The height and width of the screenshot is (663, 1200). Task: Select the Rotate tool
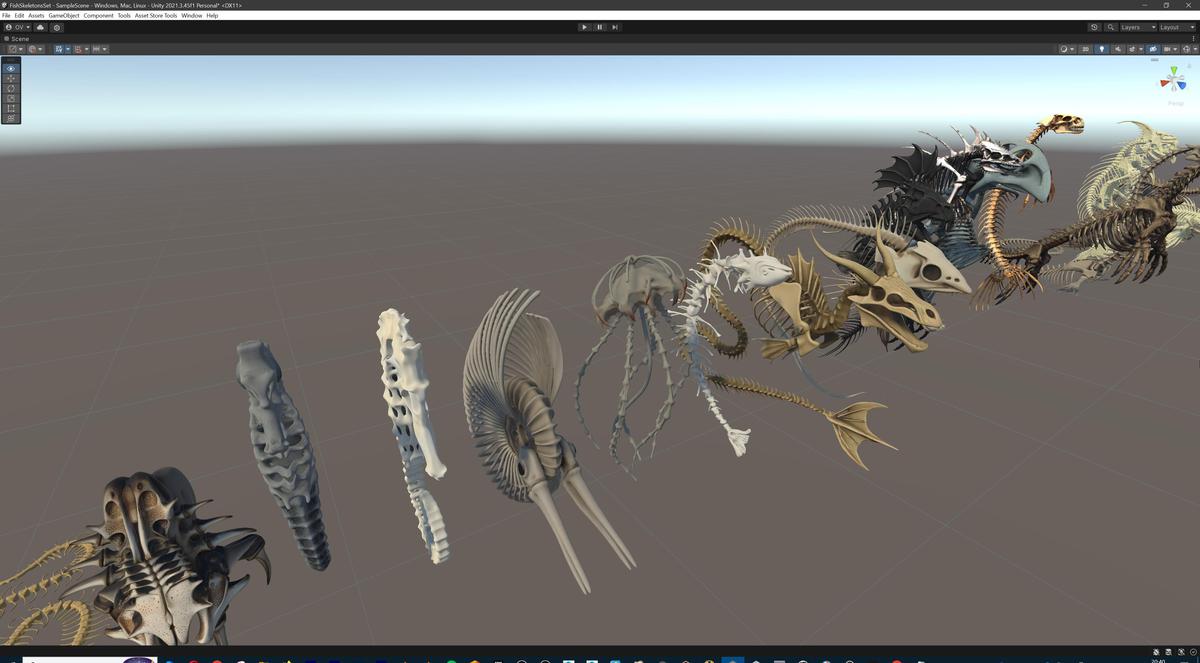pyautogui.click(x=10, y=88)
